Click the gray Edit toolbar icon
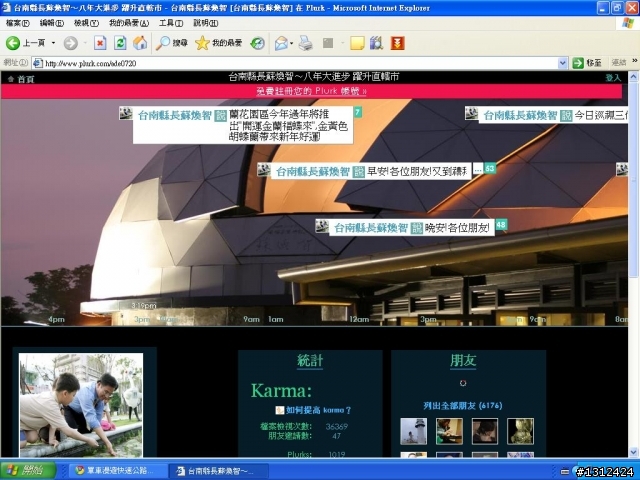The height and width of the screenshot is (480, 640). (x=328, y=43)
